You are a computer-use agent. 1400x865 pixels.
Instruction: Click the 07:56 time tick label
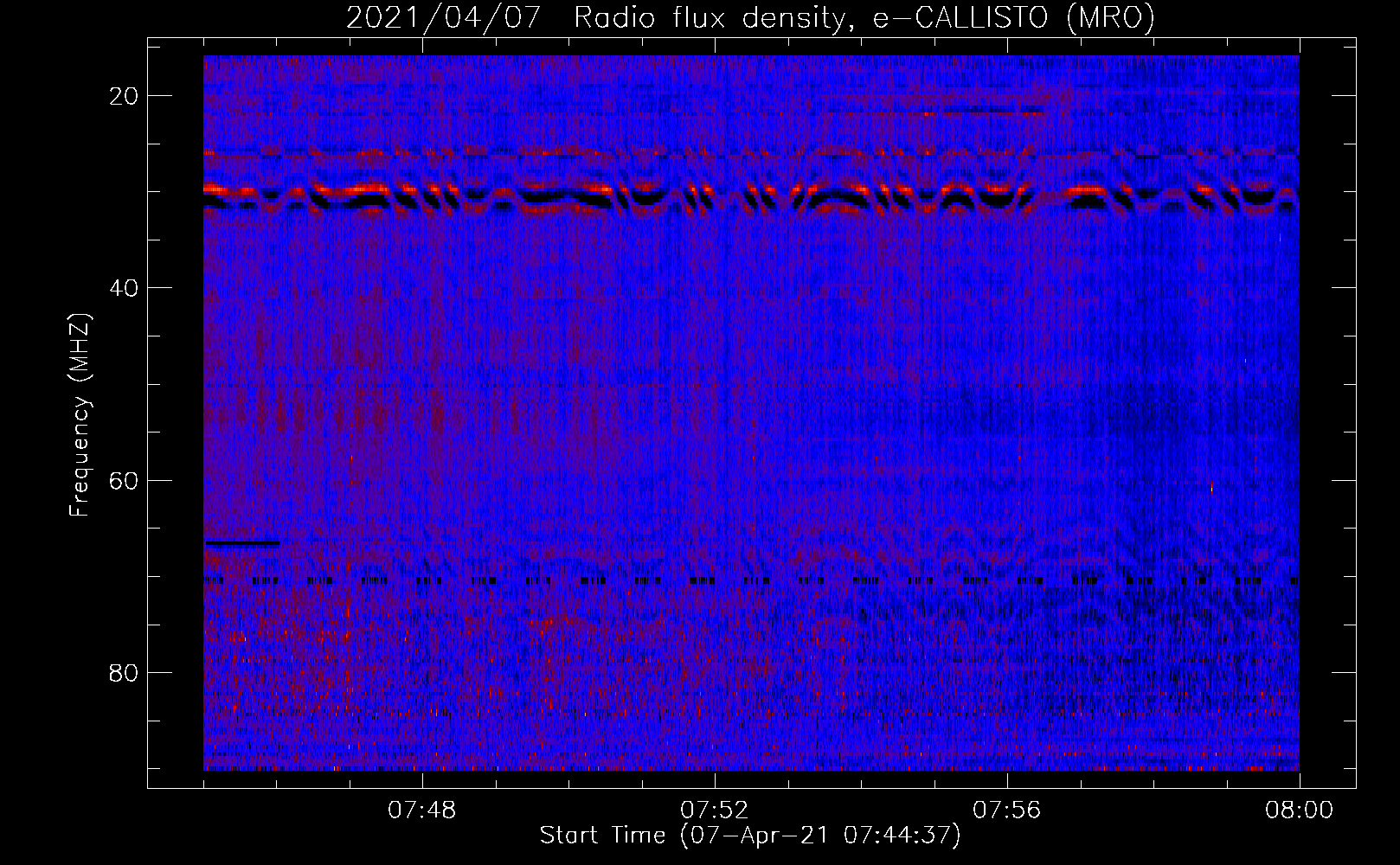pos(1007,811)
